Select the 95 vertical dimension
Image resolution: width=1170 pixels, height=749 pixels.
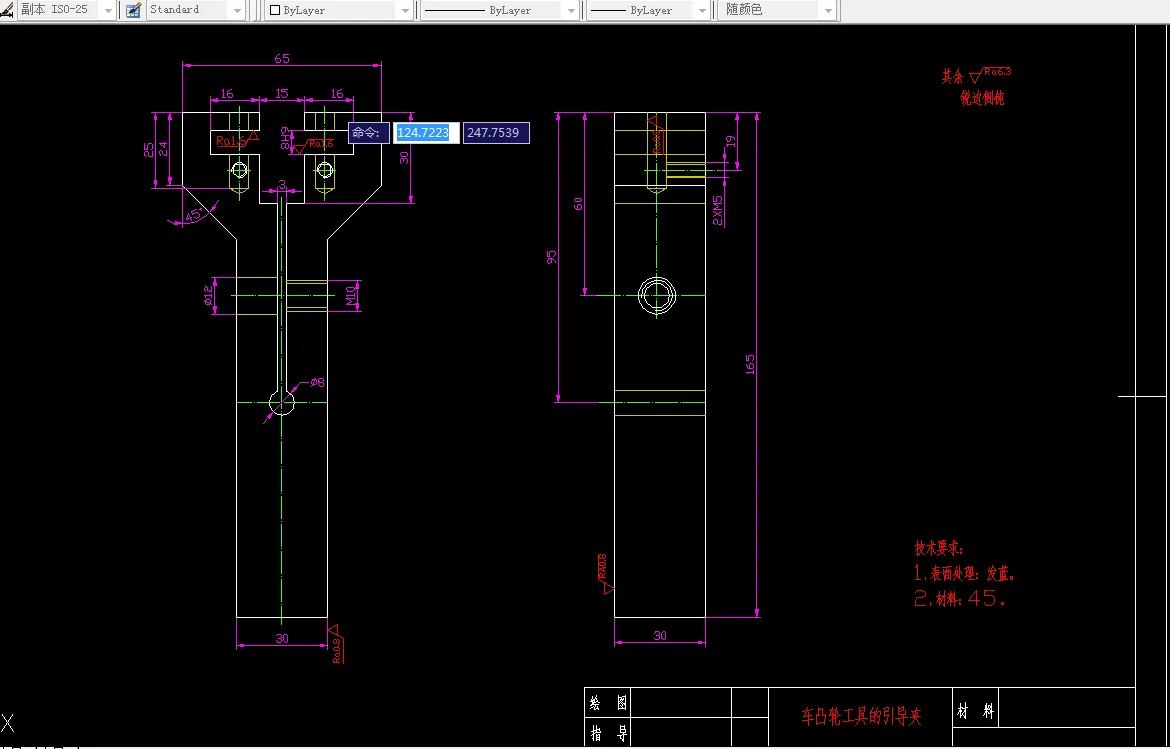(551, 257)
